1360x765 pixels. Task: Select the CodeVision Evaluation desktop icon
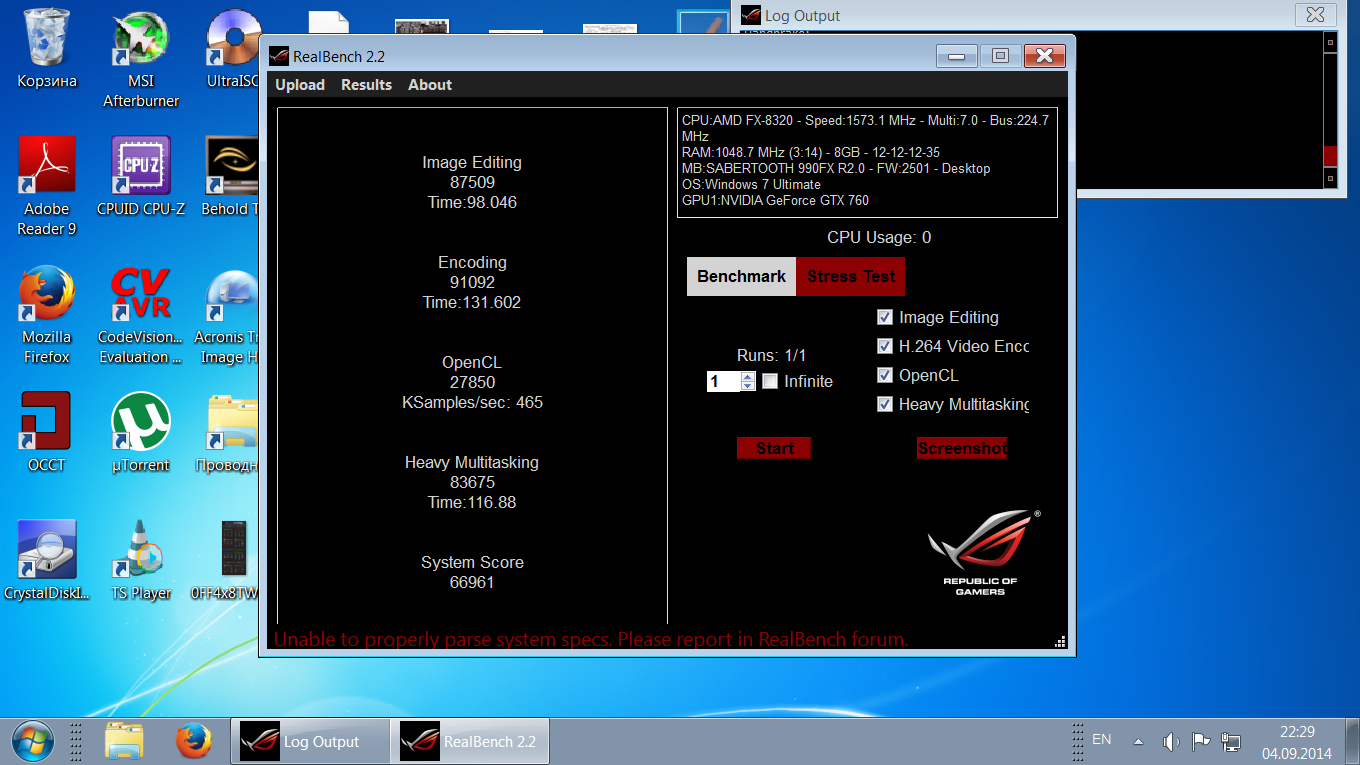pos(141,314)
